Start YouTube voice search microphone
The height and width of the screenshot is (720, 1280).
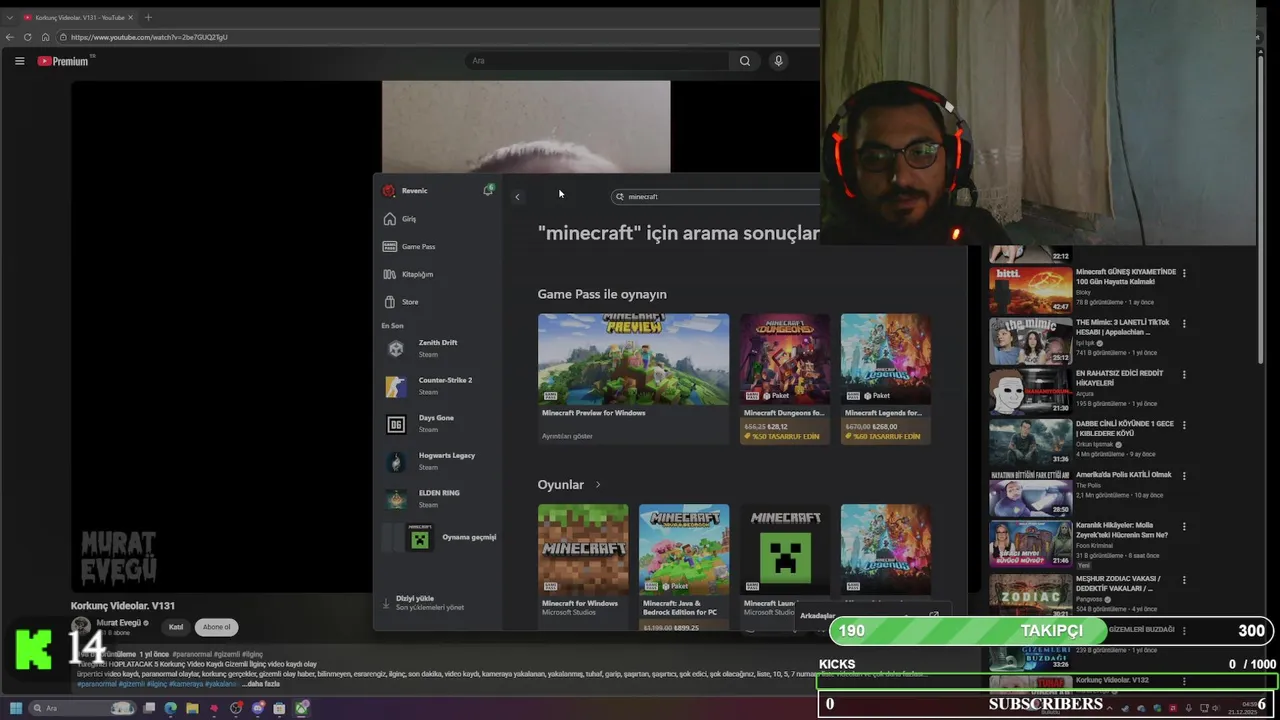[x=778, y=61]
